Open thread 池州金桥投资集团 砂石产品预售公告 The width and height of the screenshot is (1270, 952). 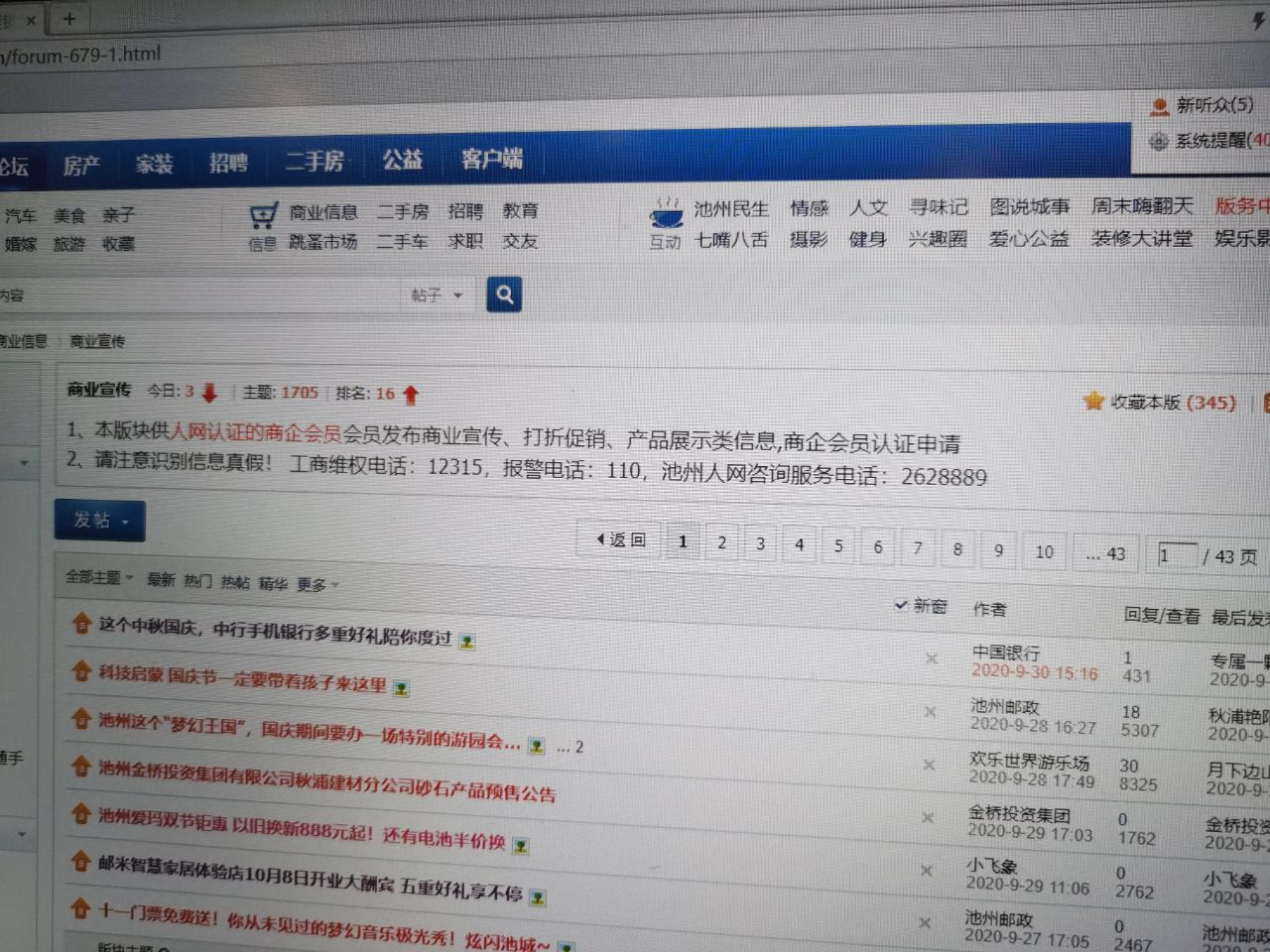[326, 777]
